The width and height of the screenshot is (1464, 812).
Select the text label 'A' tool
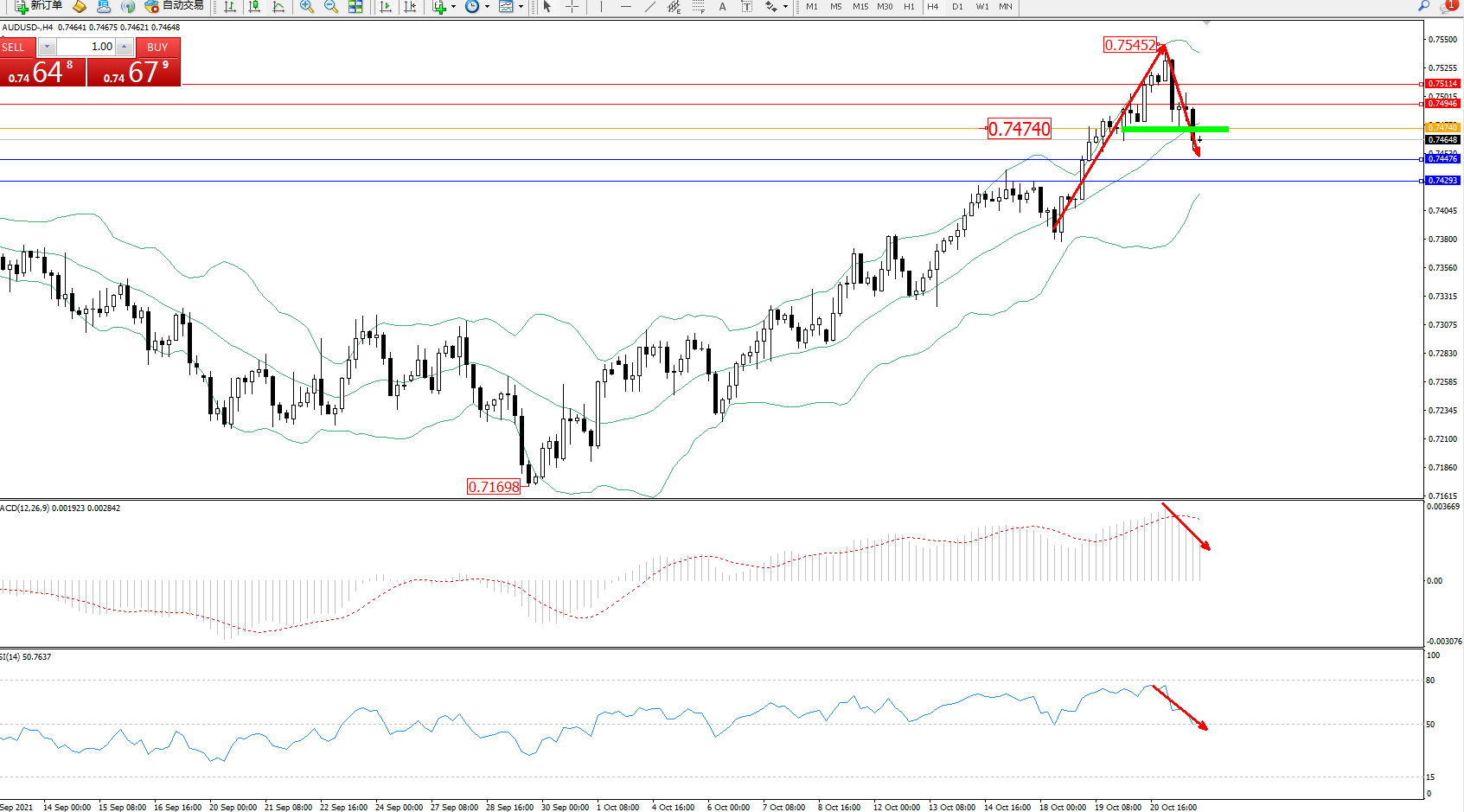(x=722, y=6)
